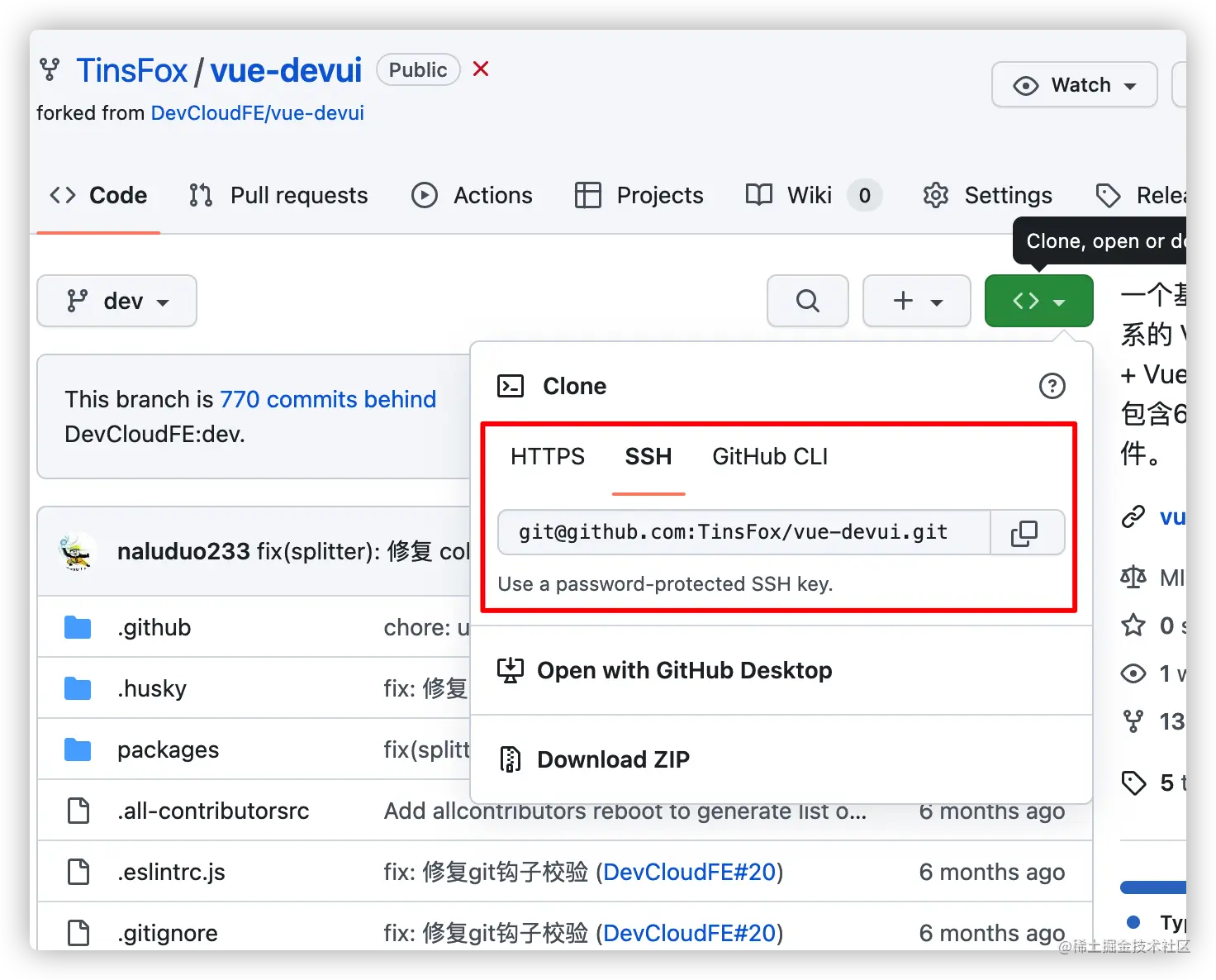Viewport: 1216px width, 980px height.
Task: Click the forks icon in sidebar
Action: pos(1133,721)
